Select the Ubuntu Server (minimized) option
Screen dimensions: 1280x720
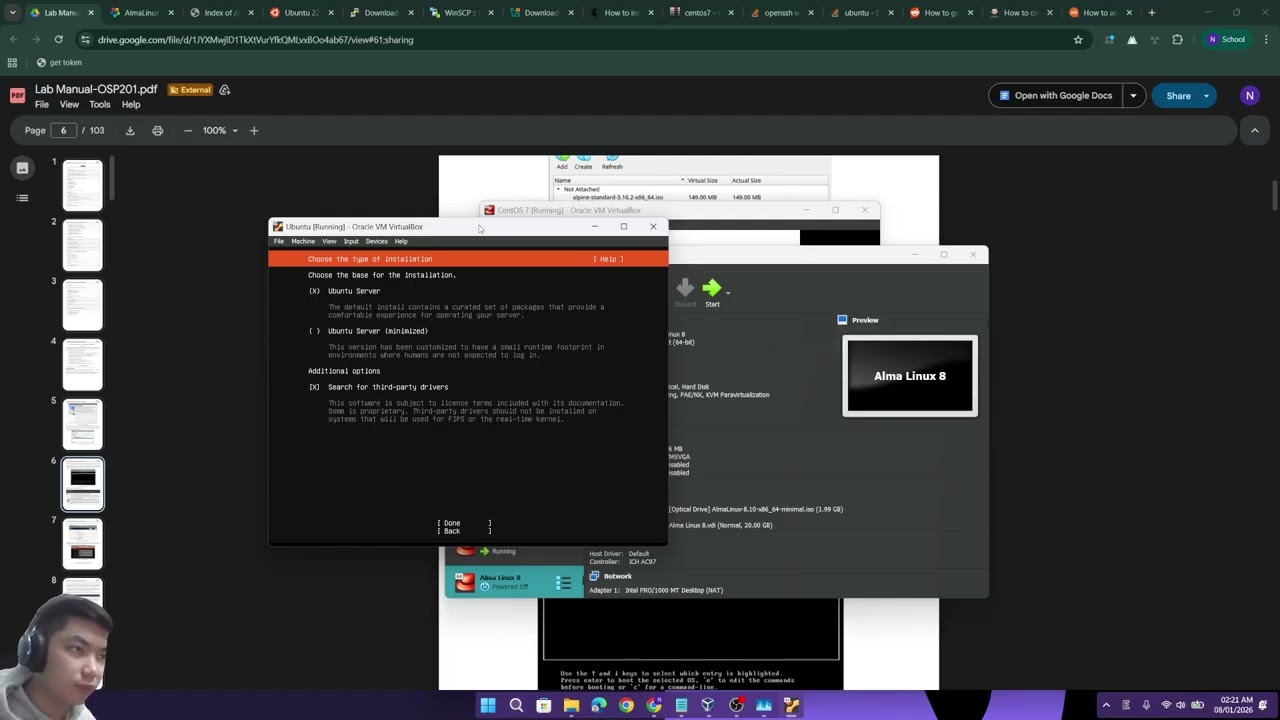click(368, 331)
